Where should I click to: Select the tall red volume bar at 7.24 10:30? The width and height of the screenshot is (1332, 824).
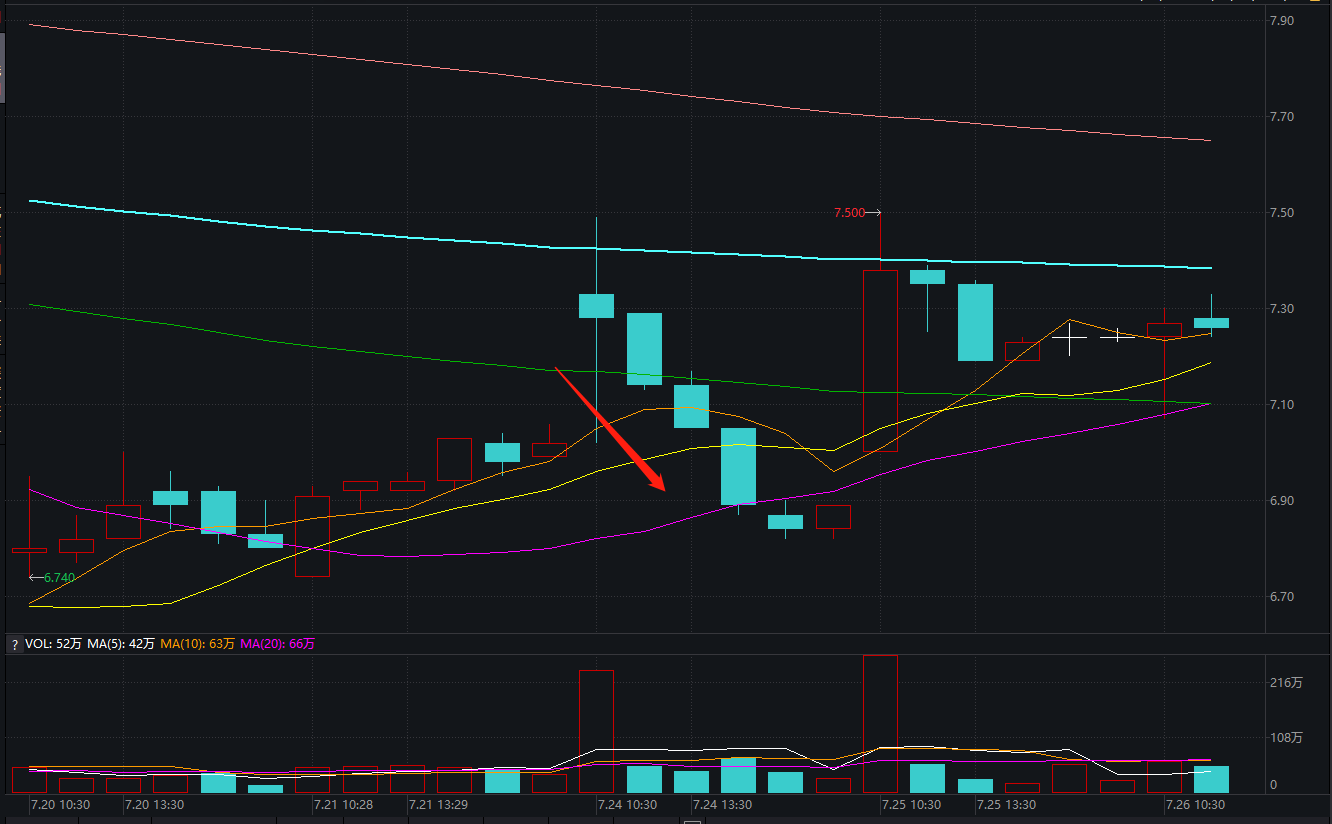click(596, 731)
